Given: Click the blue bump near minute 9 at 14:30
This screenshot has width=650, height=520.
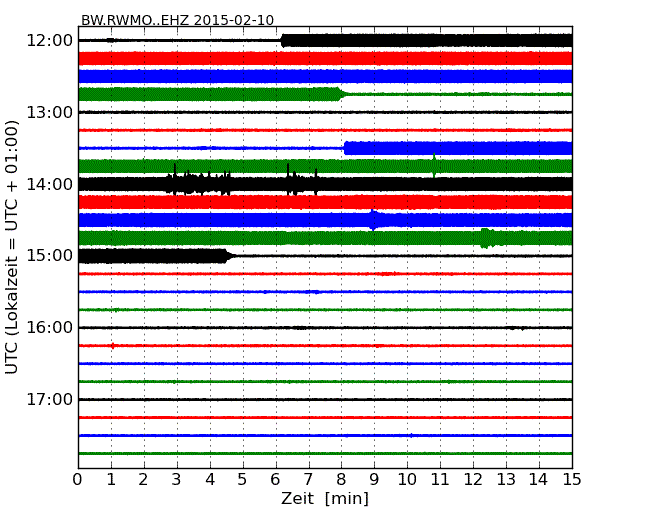Looking at the screenshot, I should tap(374, 220).
